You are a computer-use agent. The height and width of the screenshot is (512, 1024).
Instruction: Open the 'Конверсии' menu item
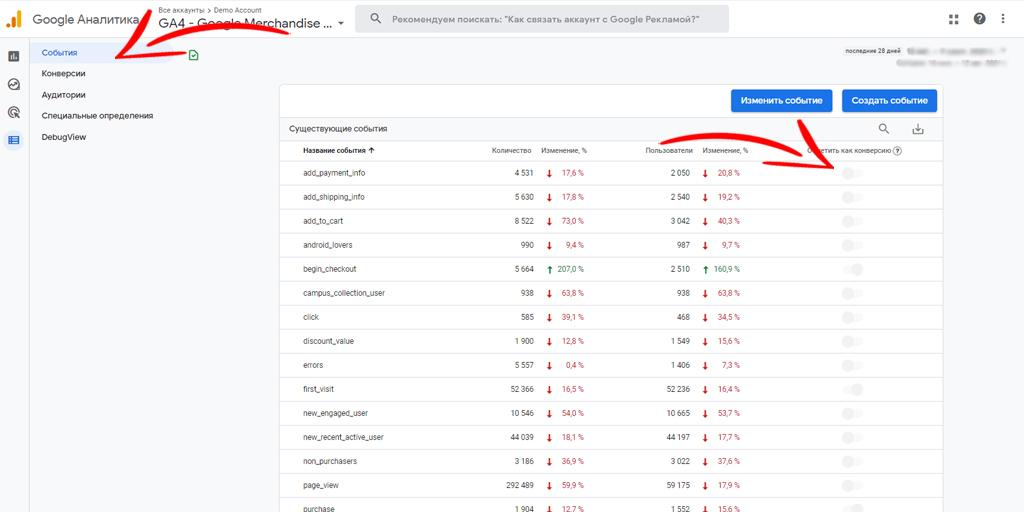63,73
